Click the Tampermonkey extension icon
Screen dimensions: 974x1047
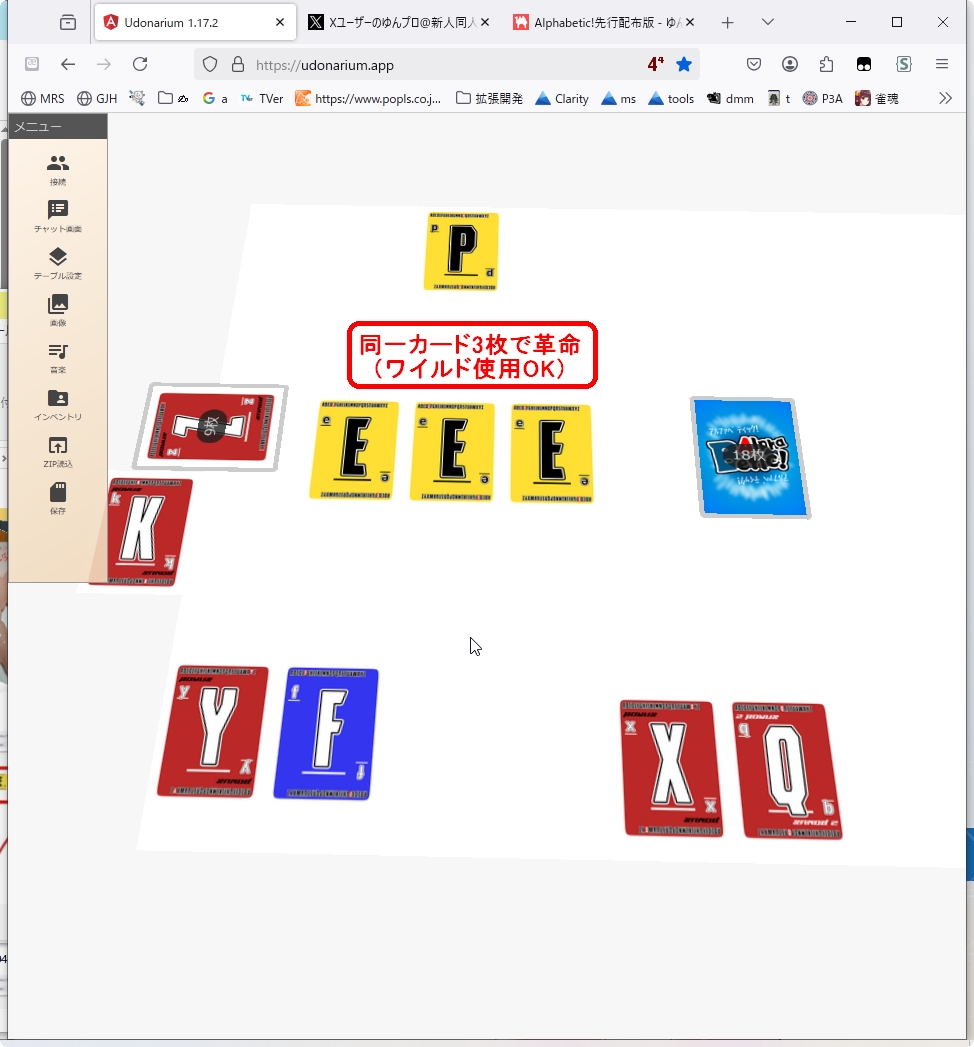(864, 64)
